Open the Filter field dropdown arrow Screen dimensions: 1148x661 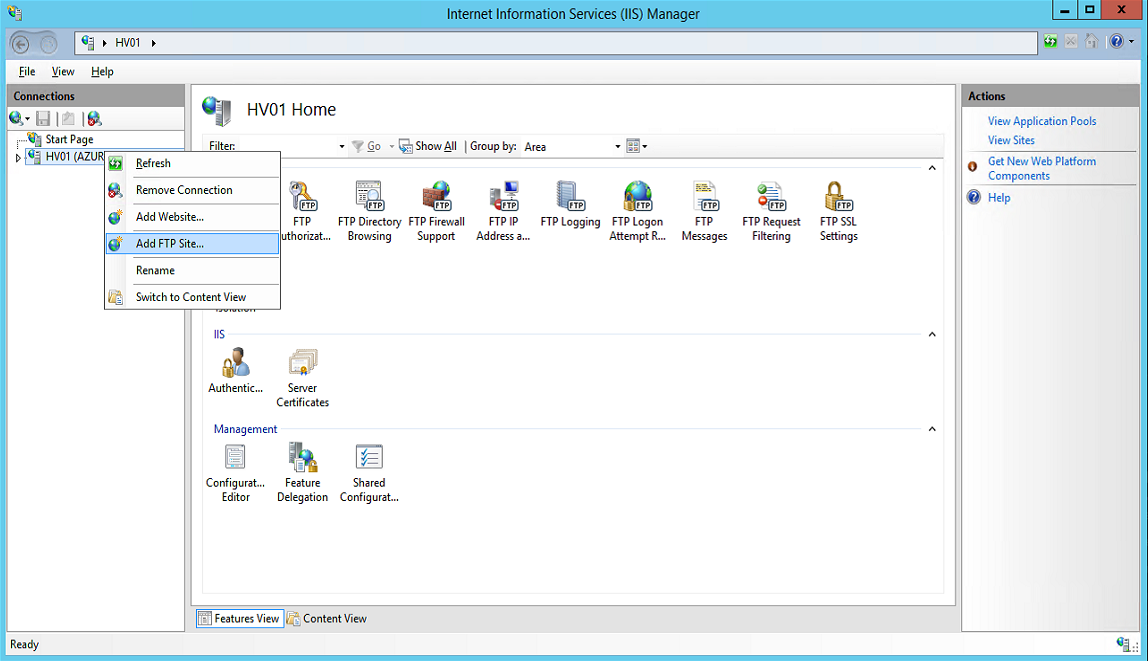pyautogui.click(x=341, y=146)
